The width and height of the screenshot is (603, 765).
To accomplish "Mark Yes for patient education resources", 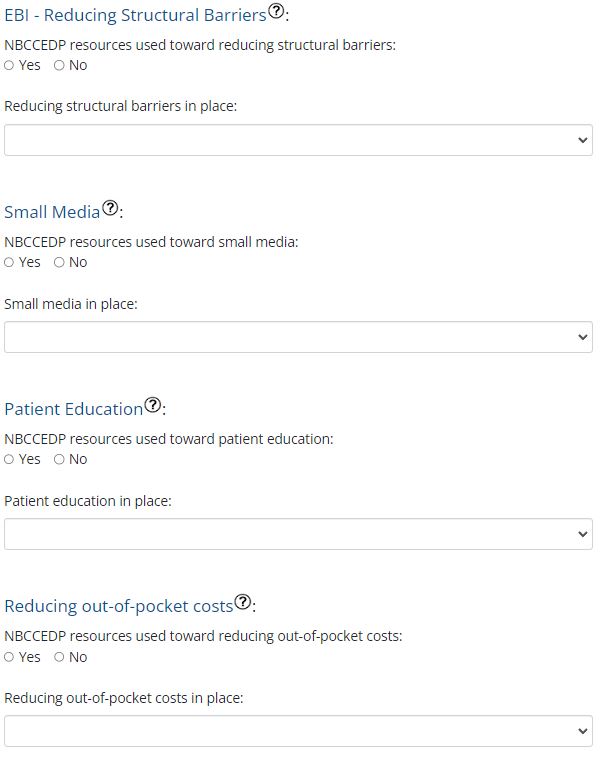I will tap(10, 459).
